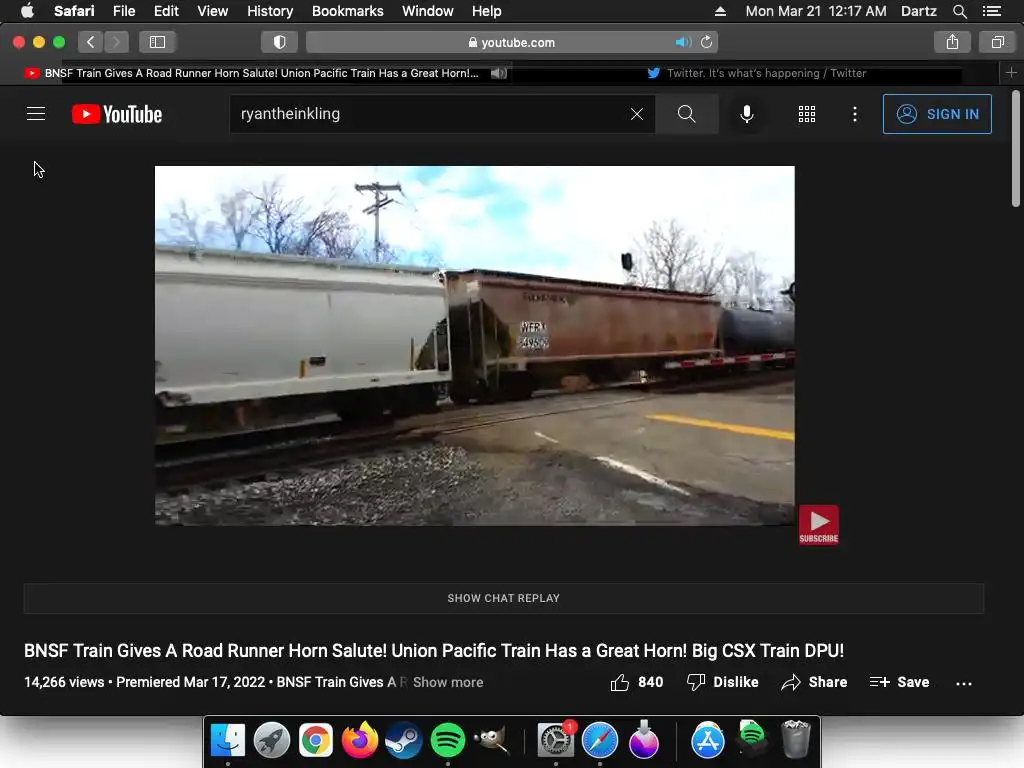Launch GIMP from the Dock
The image size is (1024, 768).
point(491,740)
